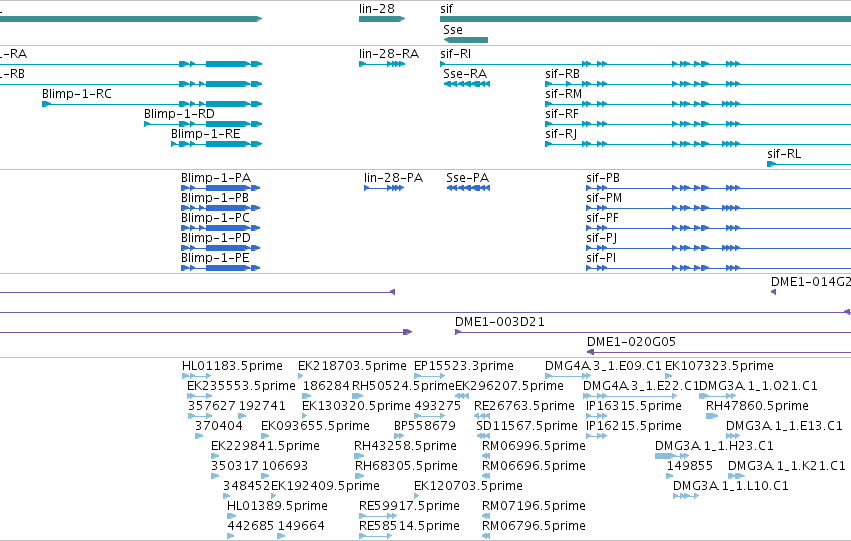Select the DME1-020G05 clone label
The image size is (851, 541).
pos(631,342)
